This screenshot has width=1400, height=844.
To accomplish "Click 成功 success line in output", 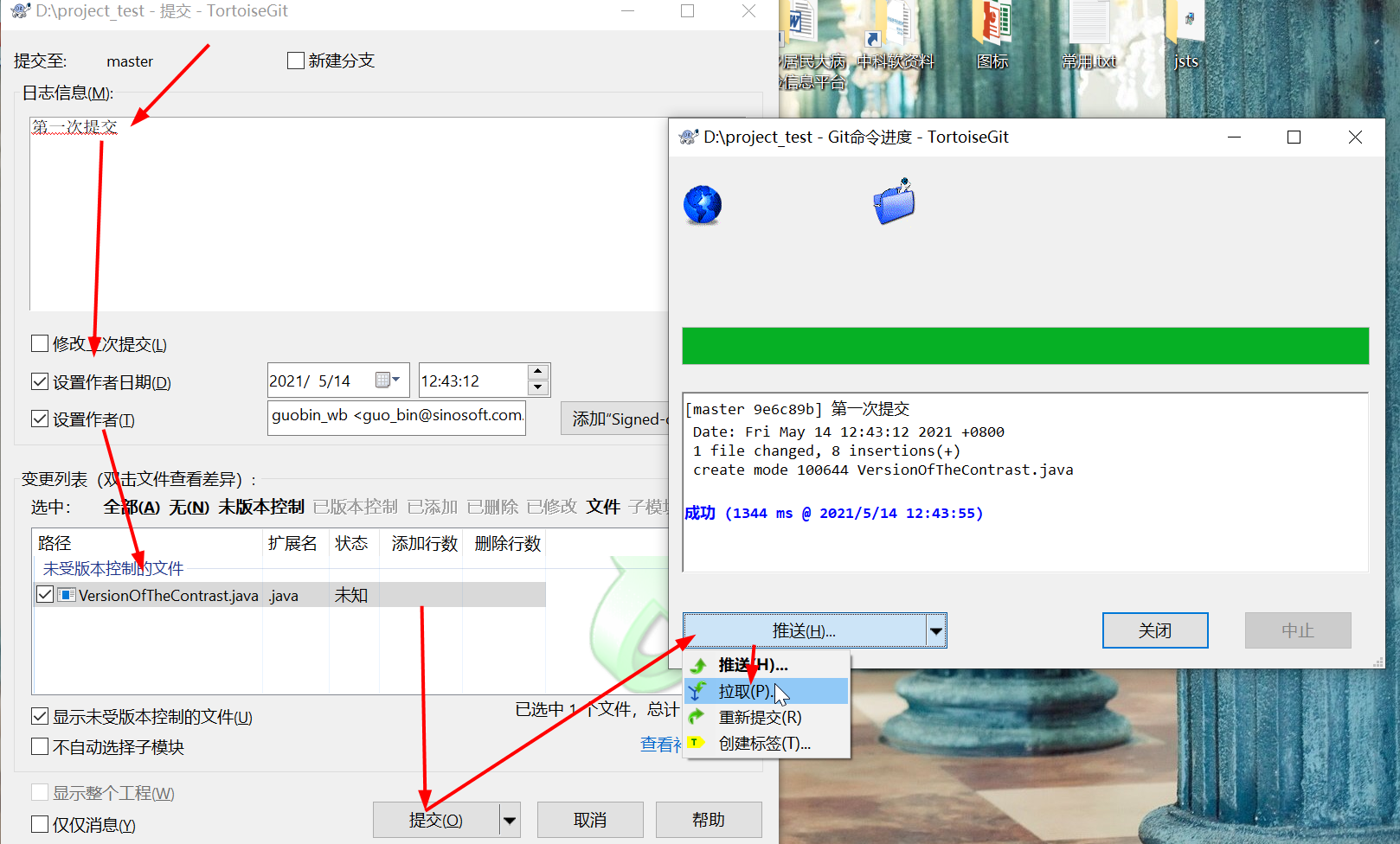I will 834,513.
